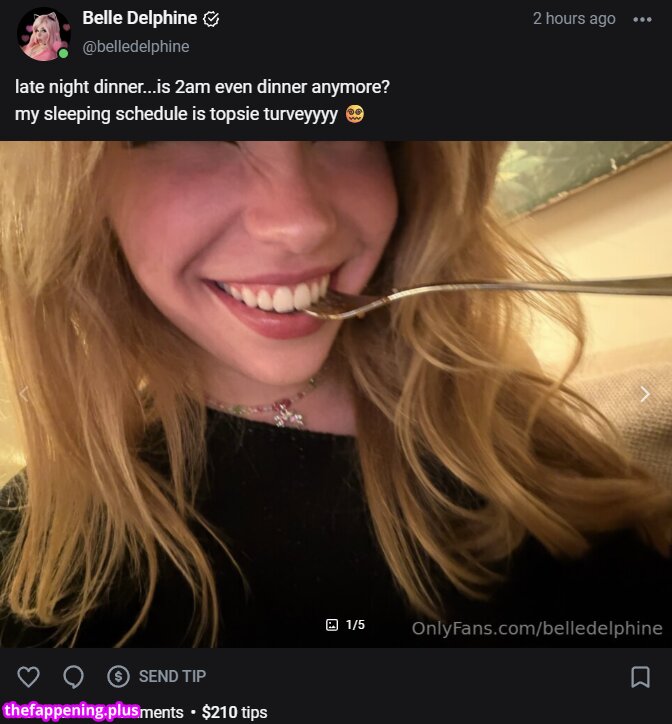Click the comments count text
The image size is (672, 724).
point(162,712)
